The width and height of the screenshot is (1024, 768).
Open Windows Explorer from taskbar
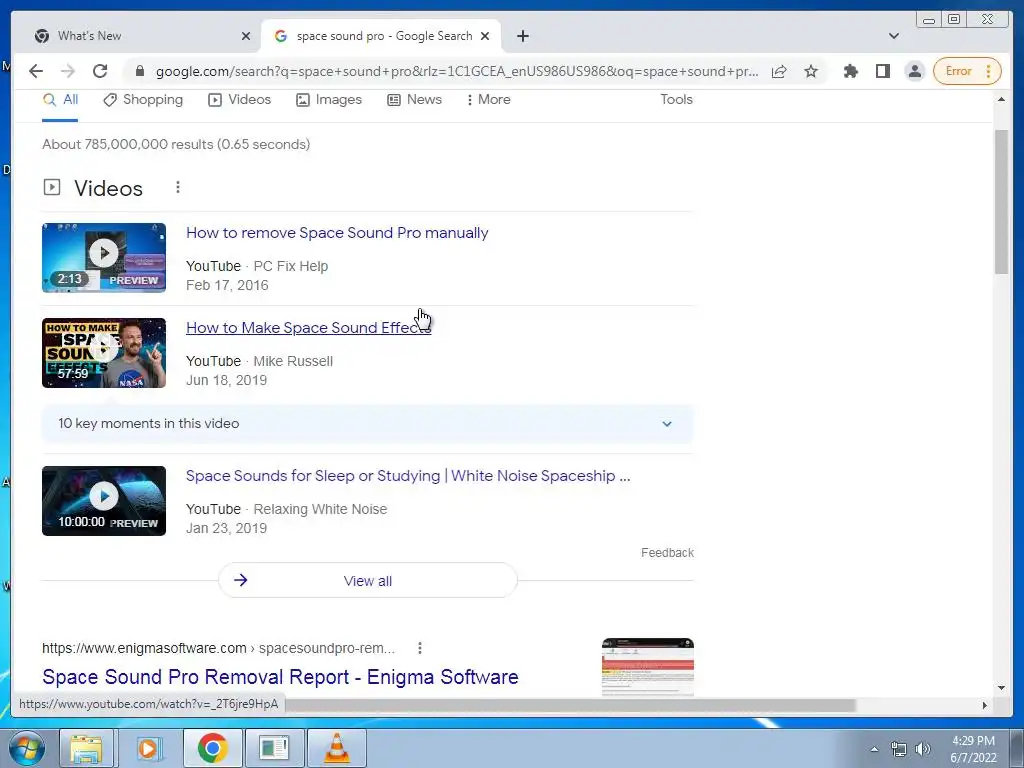click(86, 748)
